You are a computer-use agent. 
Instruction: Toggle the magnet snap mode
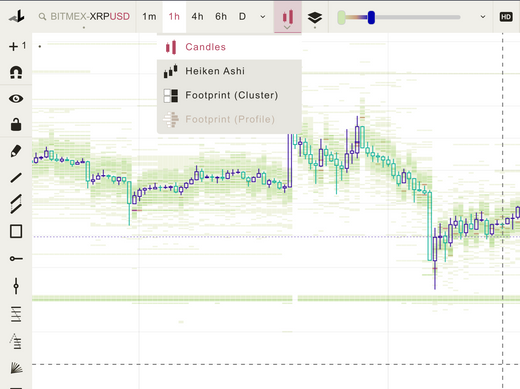(16, 72)
